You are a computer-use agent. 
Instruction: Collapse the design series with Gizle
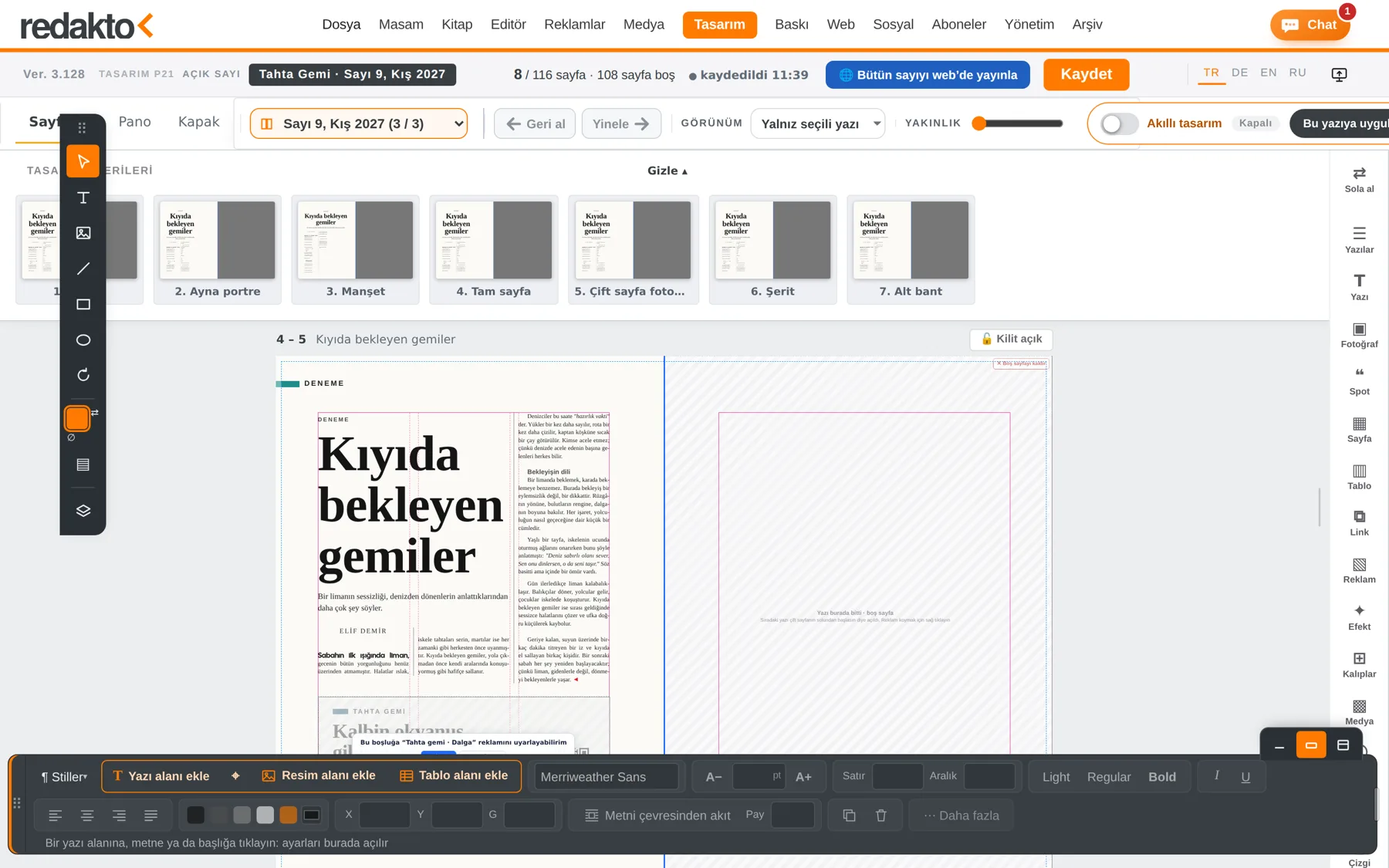point(667,171)
